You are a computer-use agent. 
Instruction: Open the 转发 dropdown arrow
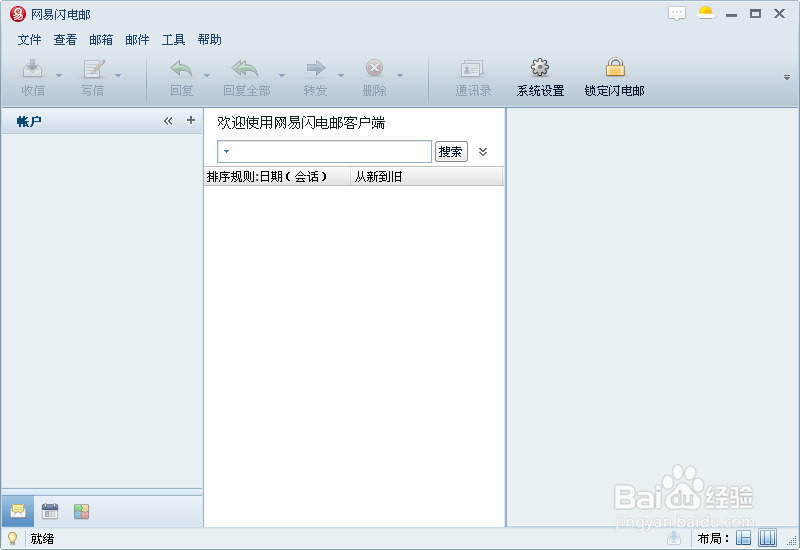(341, 76)
